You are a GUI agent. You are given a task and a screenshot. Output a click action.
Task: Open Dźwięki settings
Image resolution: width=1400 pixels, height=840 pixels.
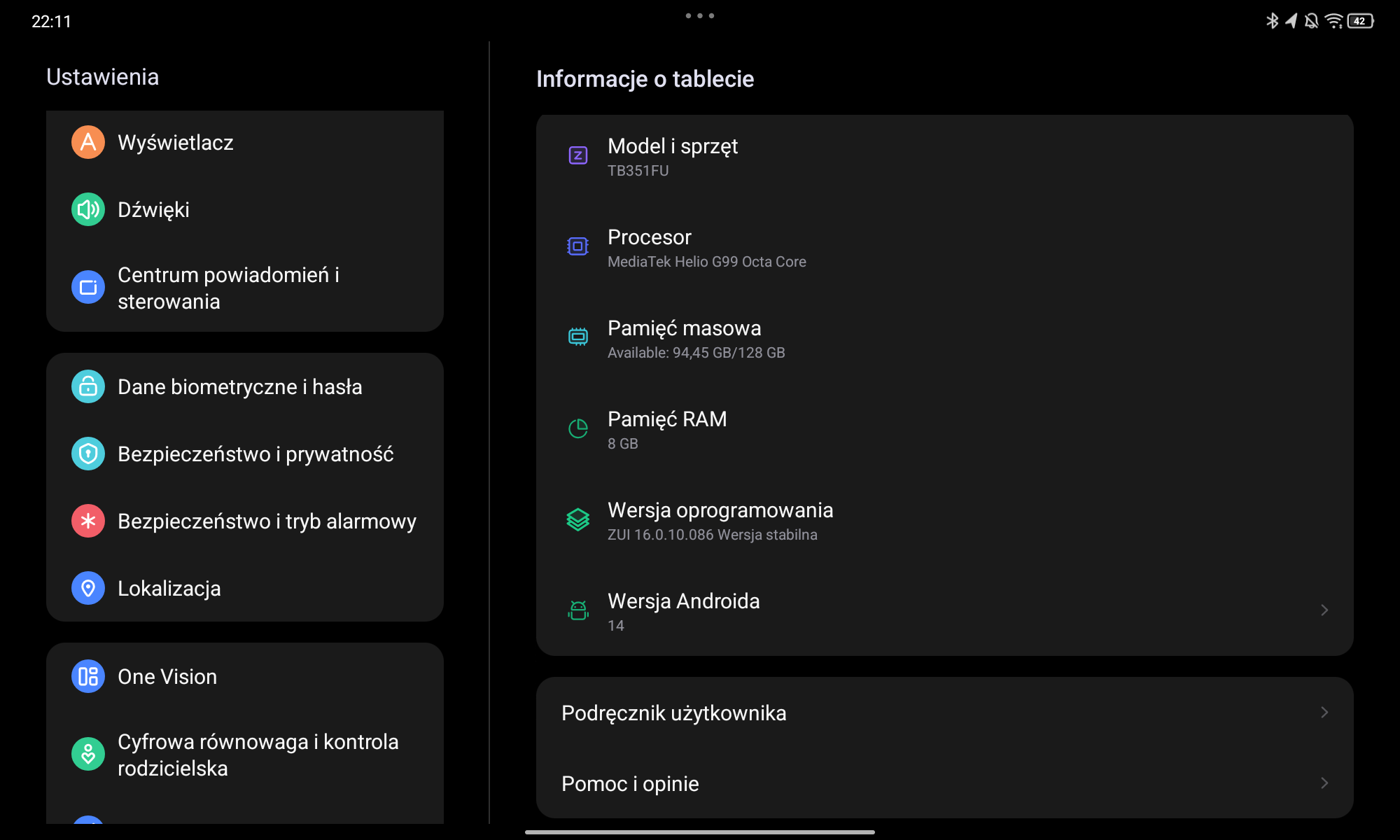[245, 209]
